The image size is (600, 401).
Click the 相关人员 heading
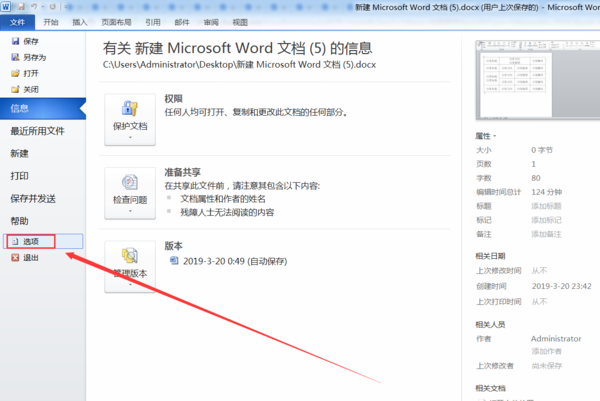tap(490, 325)
